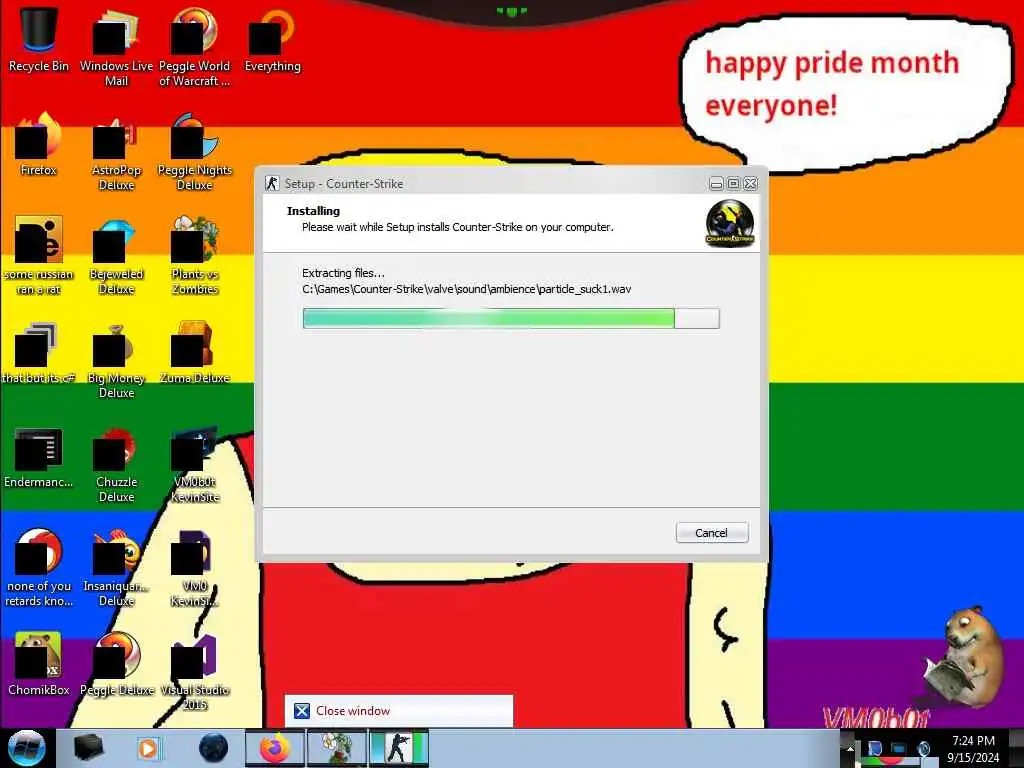This screenshot has width=1024, height=768.
Task: Select the Everything desktop shortcut
Action: [272, 40]
